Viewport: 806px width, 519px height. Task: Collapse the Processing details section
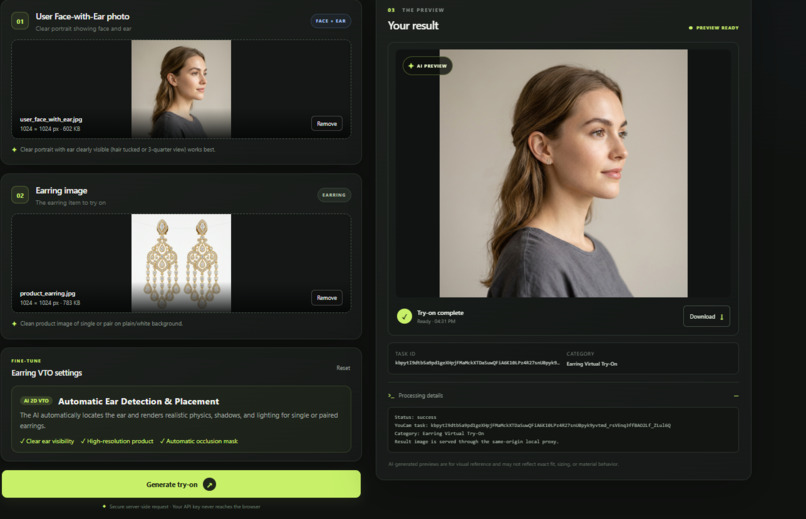coord(736,396)
